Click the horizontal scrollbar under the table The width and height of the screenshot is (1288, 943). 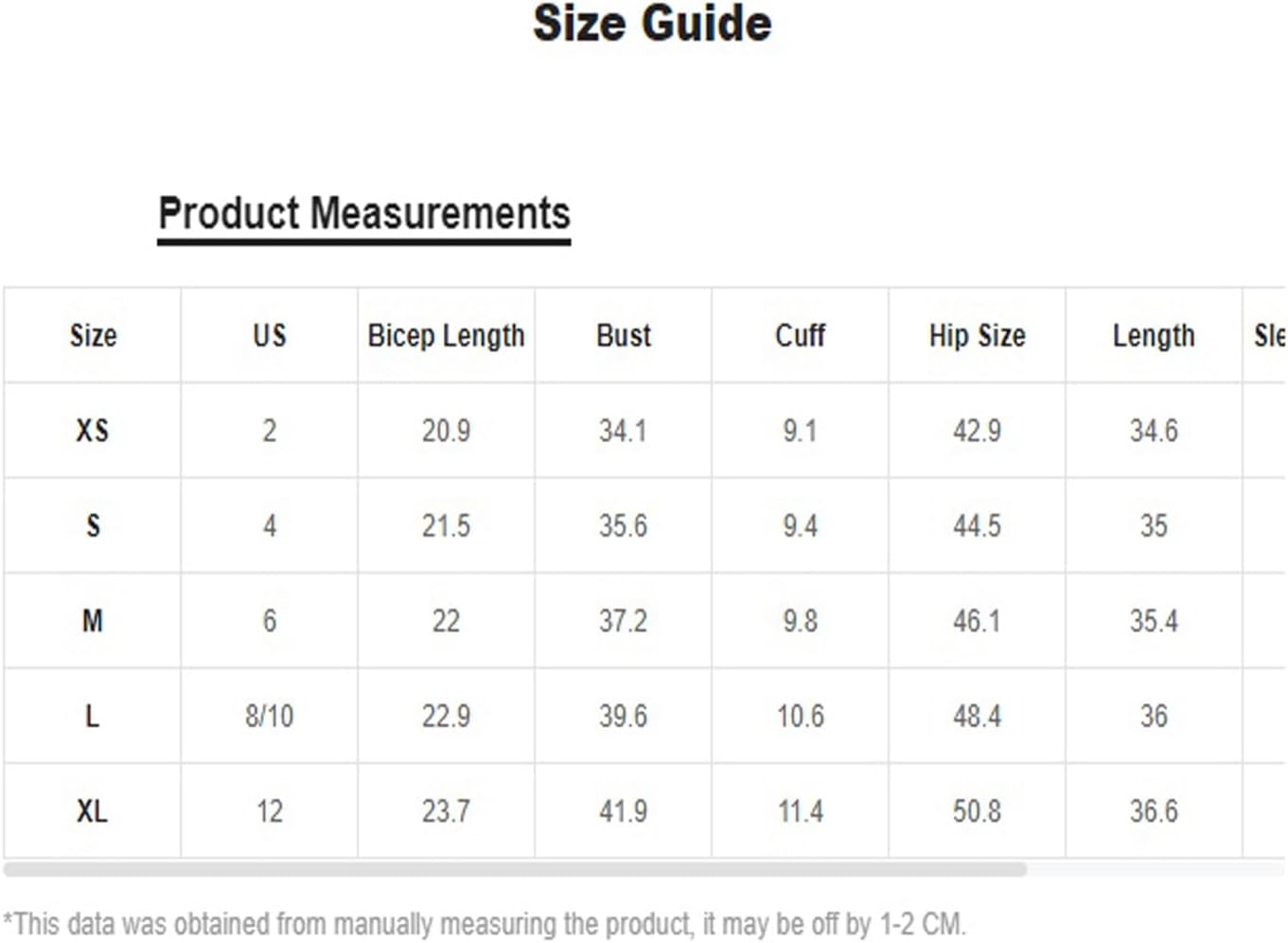(515, 869)
